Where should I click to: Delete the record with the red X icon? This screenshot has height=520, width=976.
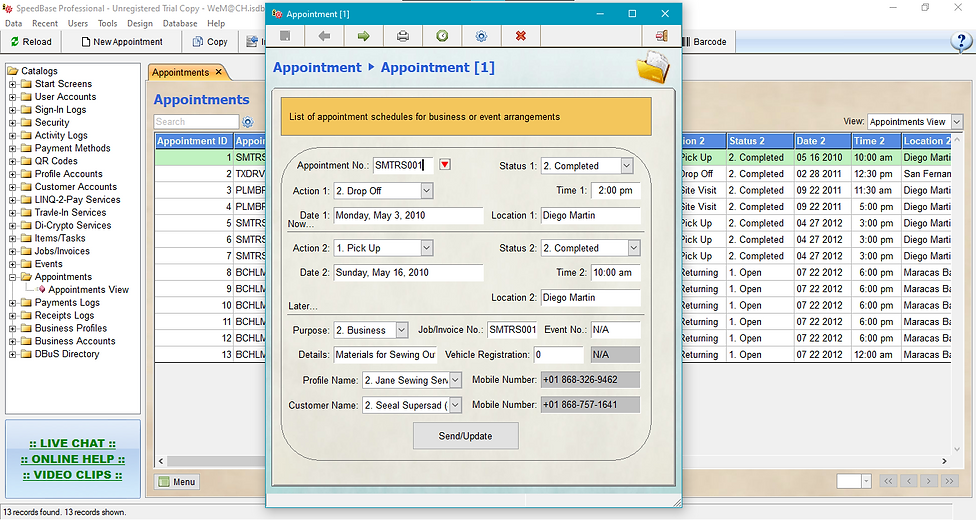520,36
